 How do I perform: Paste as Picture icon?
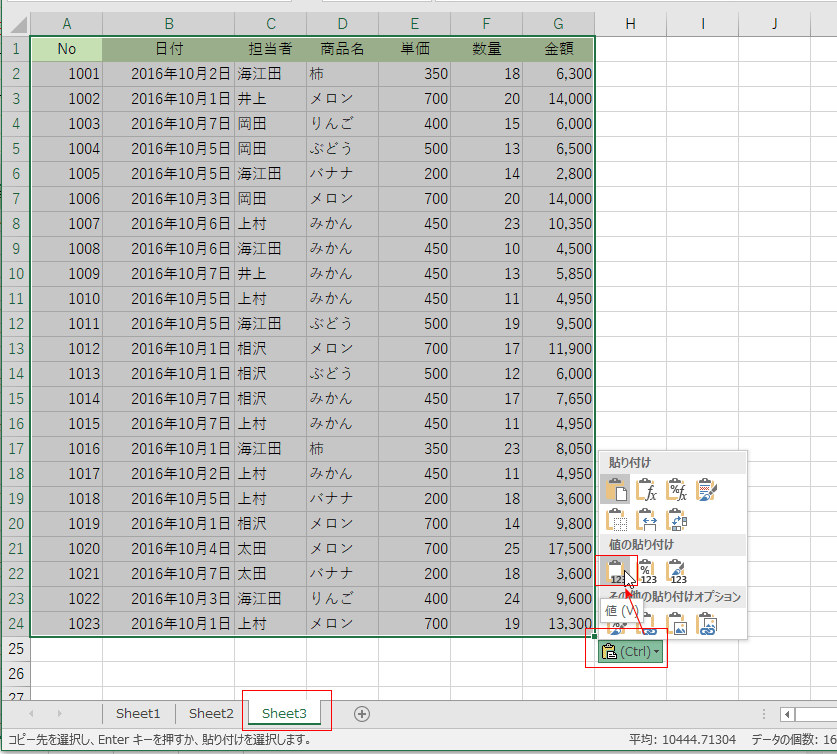click(677, 625)
